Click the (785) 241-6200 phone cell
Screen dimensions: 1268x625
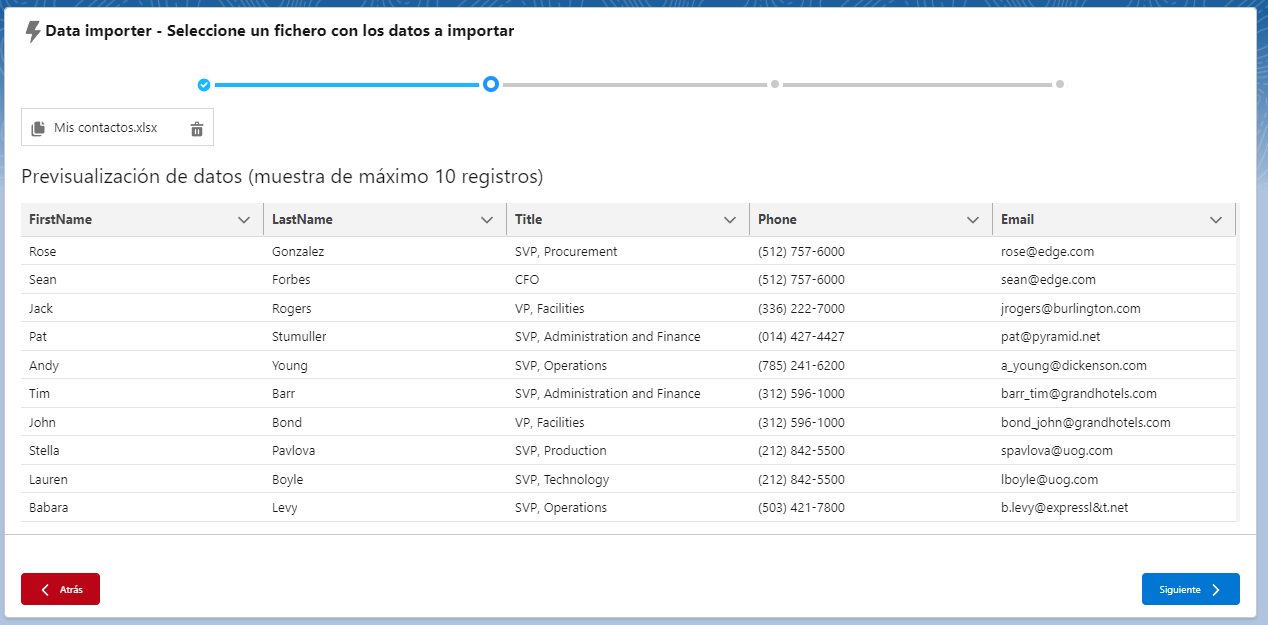point(871,366)
